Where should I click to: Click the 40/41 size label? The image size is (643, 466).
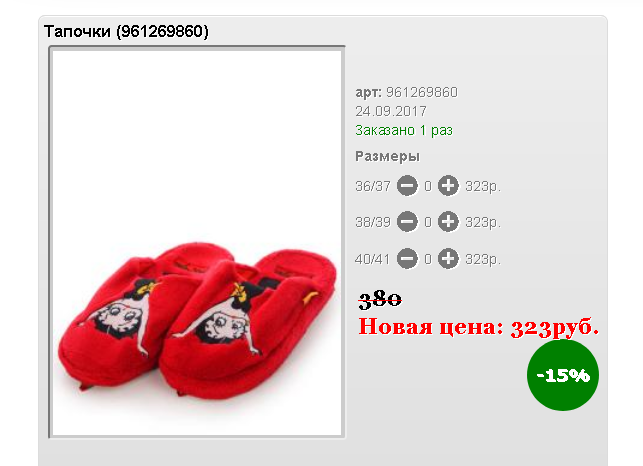pos(372,259)
